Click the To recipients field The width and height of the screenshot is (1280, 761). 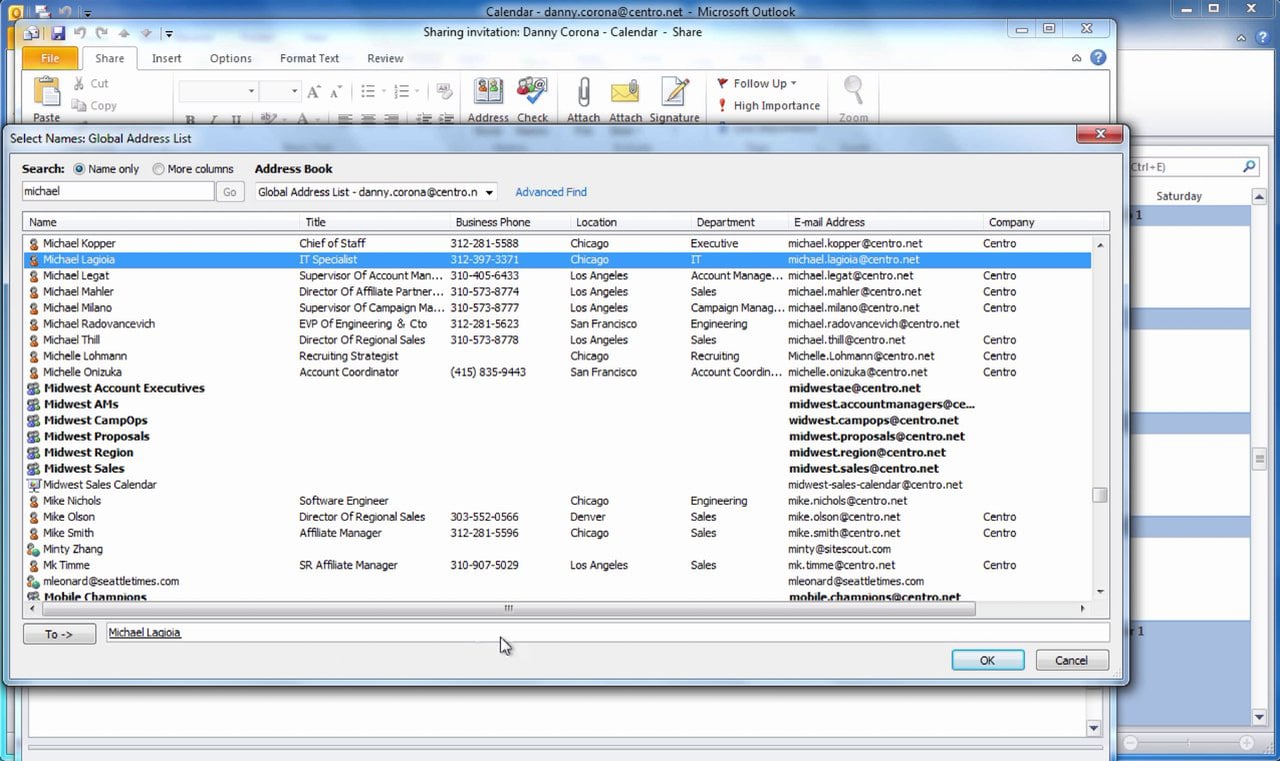pyautogui.click(x=608, y=632)
